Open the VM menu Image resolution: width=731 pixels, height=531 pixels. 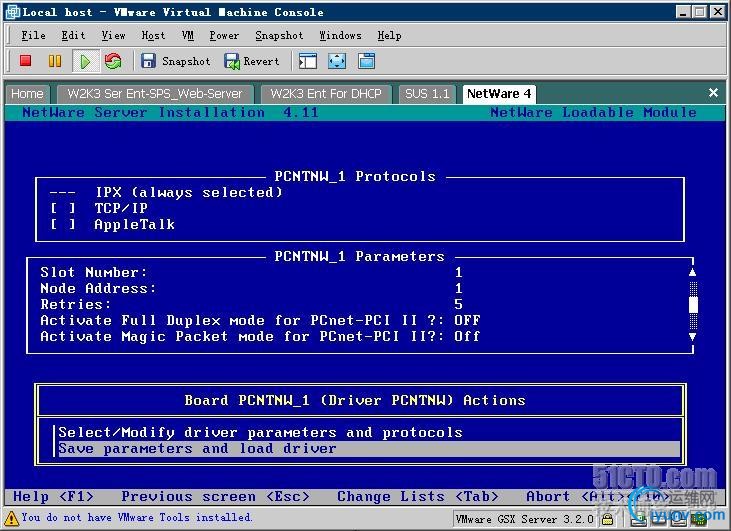tap(188, 35)
